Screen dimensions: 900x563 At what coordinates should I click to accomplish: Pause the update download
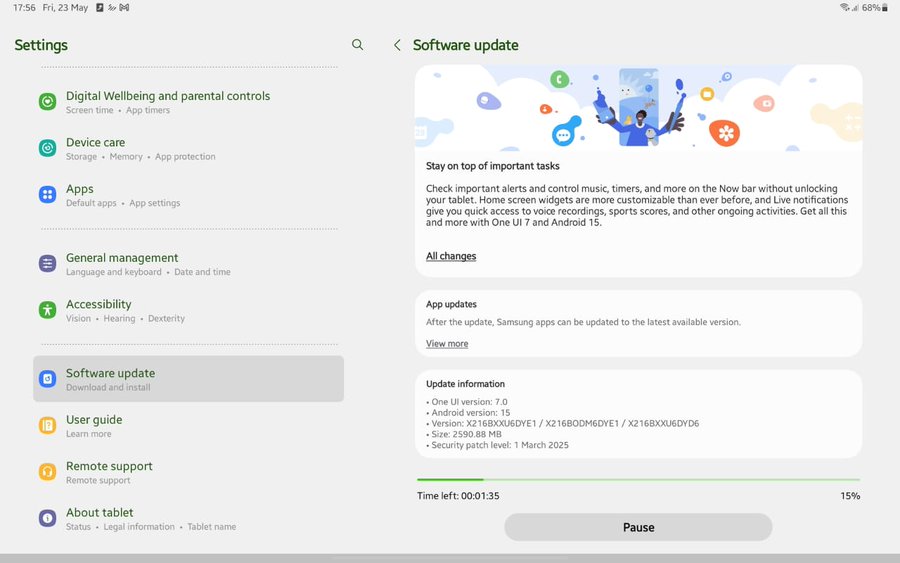point(638,527)
